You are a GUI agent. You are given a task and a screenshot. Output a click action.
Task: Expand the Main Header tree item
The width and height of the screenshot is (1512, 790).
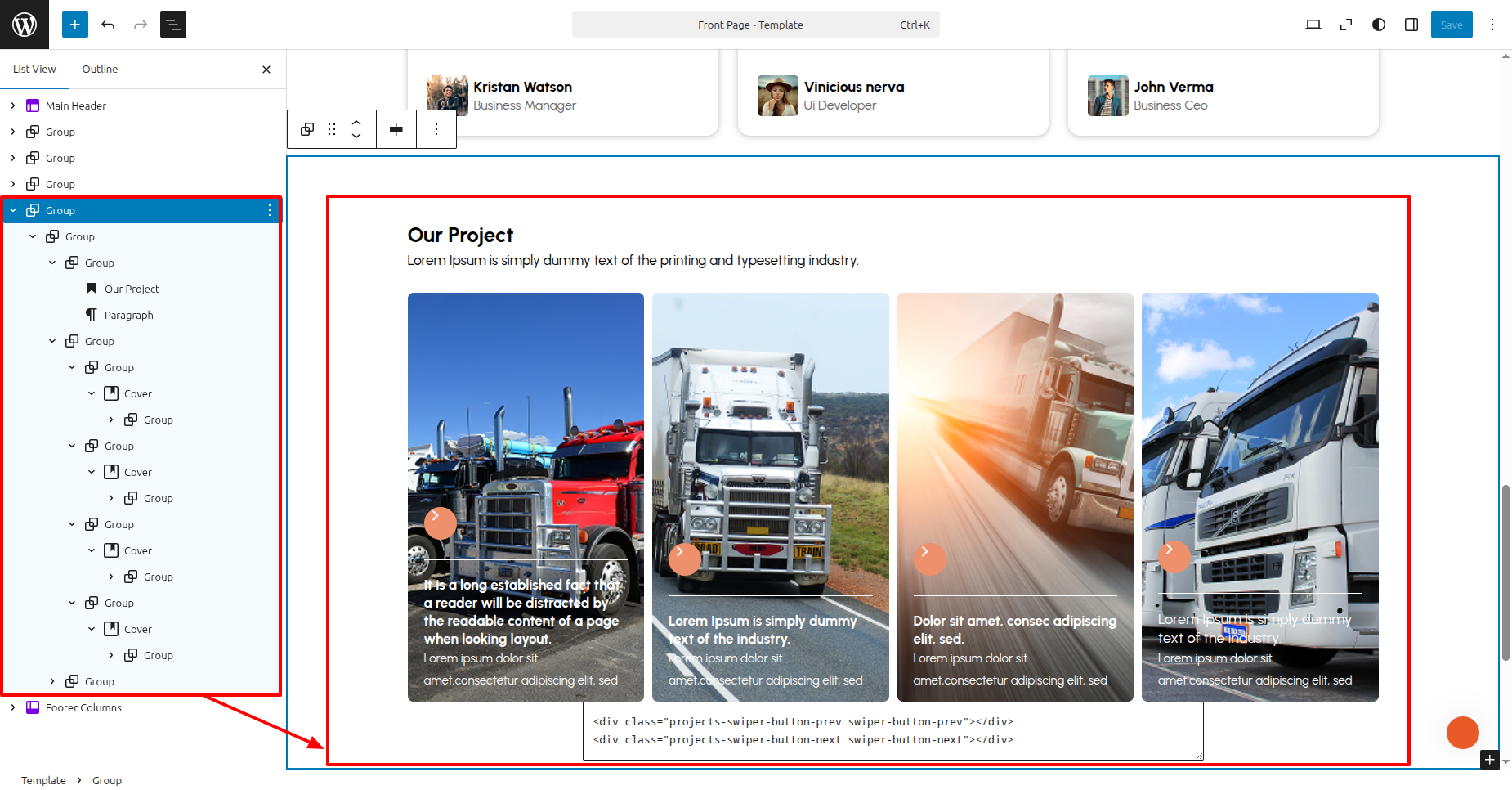tap(13, 105)
